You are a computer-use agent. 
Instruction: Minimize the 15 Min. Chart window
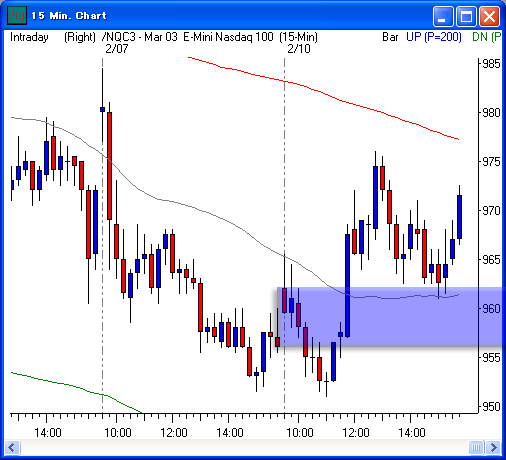click(443, 16)
